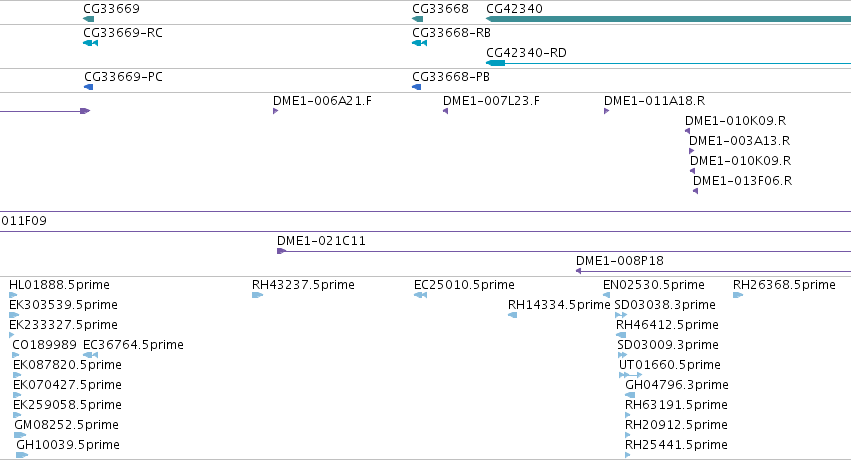
Task: Click the CG33668-PB coding glyph
Action: click(x=417, y=87)
